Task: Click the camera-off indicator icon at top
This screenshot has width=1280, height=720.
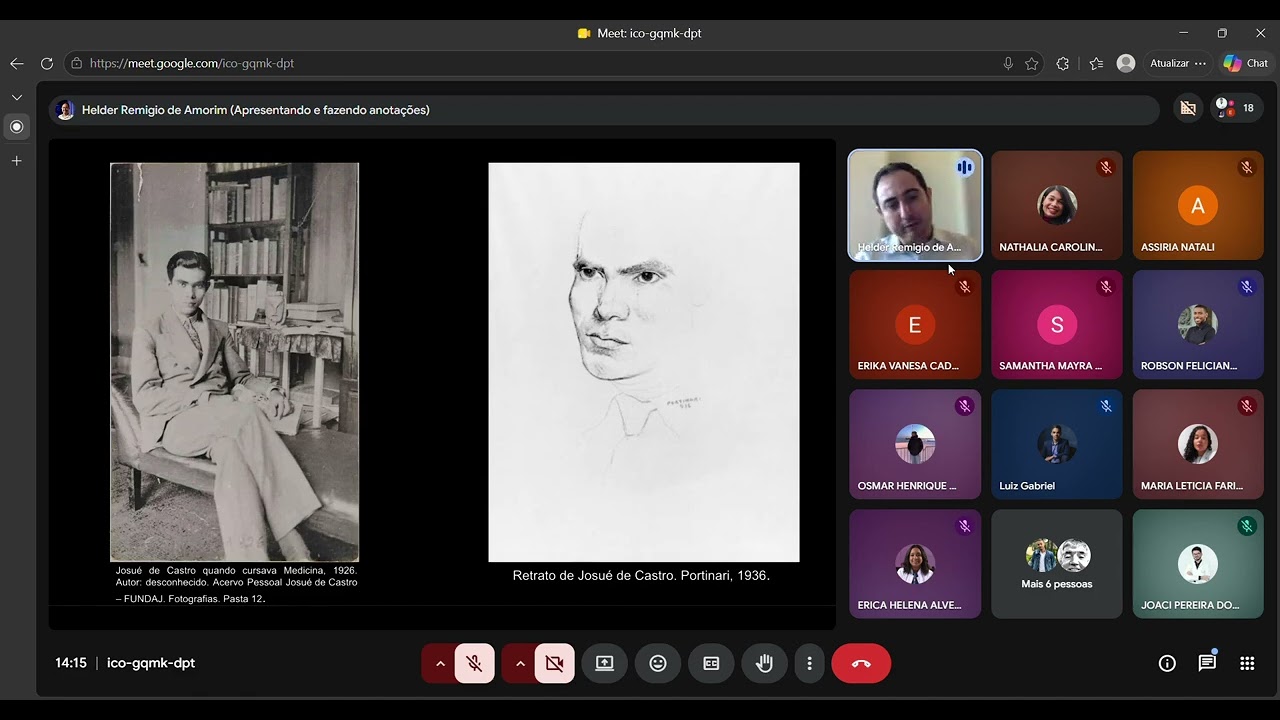Action: 1188,108
